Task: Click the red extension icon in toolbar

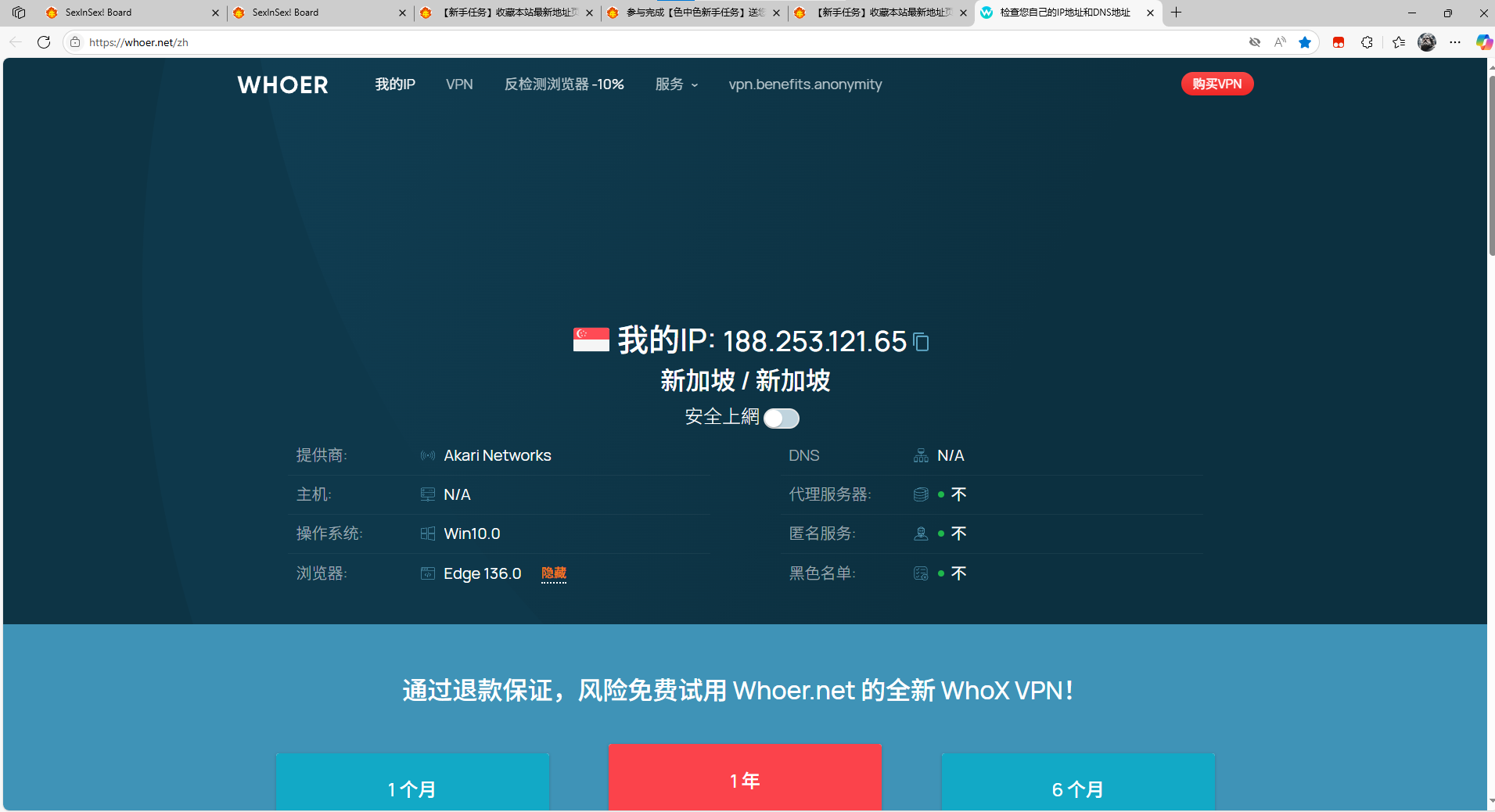Action: [x=1339, y=42]
